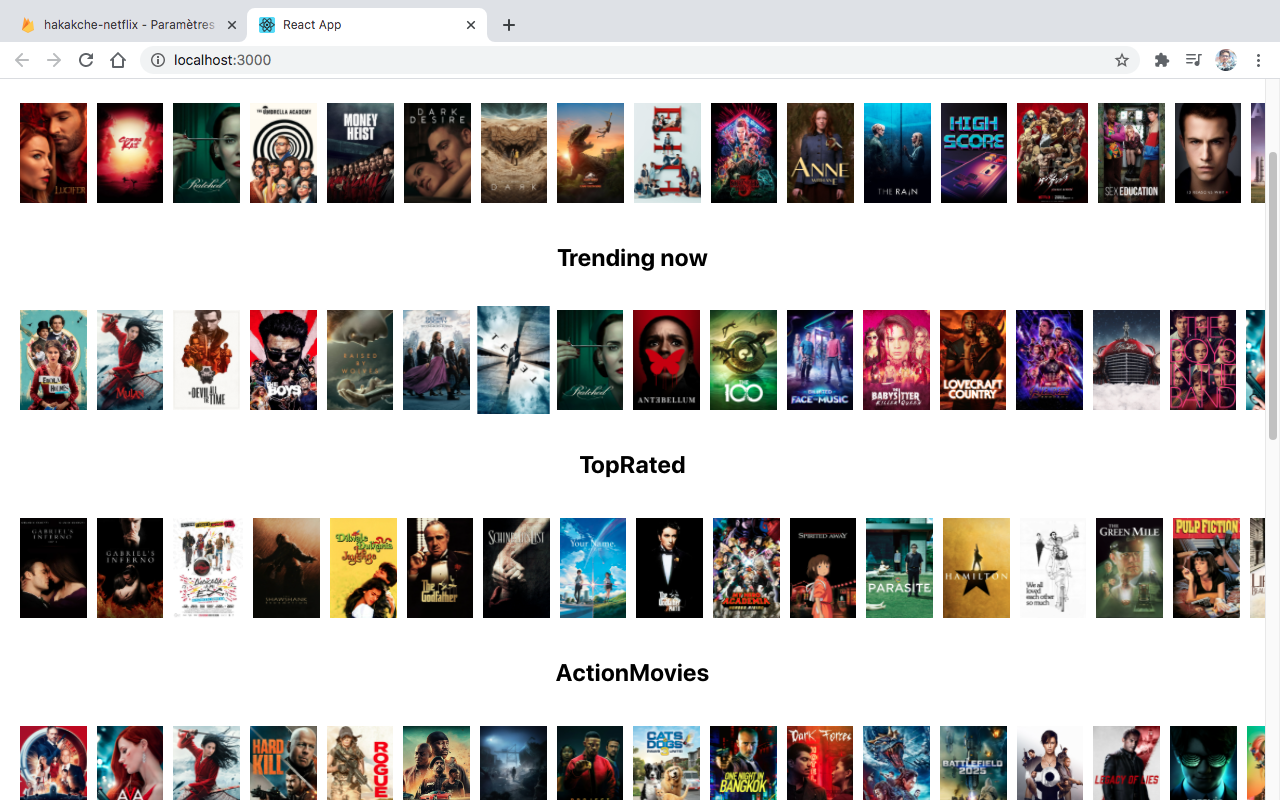Viewport: 1280px width, 800px height.
Task: Choose the Money Heist poster
Action: point(360,153)
